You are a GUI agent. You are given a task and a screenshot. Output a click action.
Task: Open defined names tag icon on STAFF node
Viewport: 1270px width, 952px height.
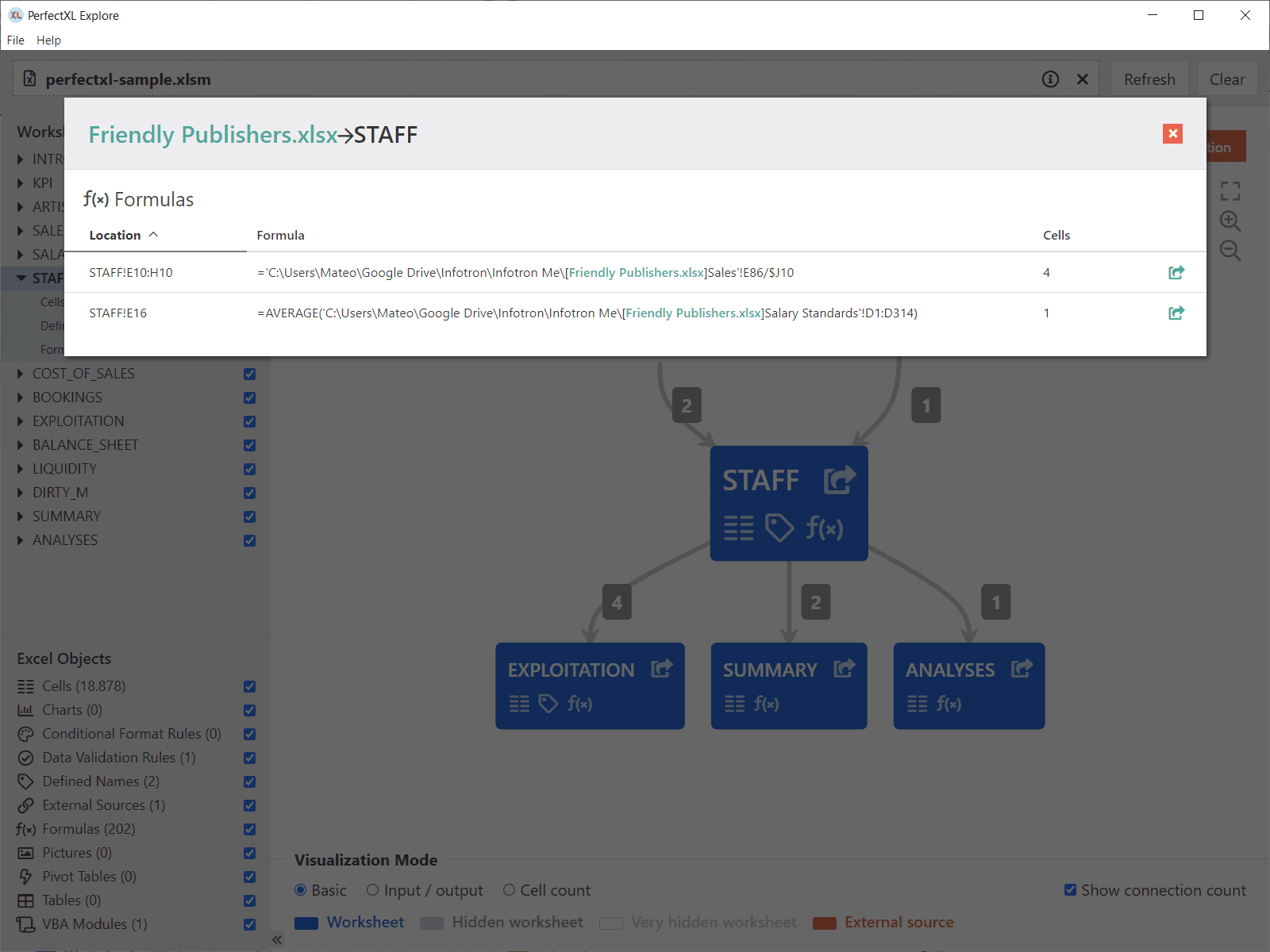[x=779, y=528]
